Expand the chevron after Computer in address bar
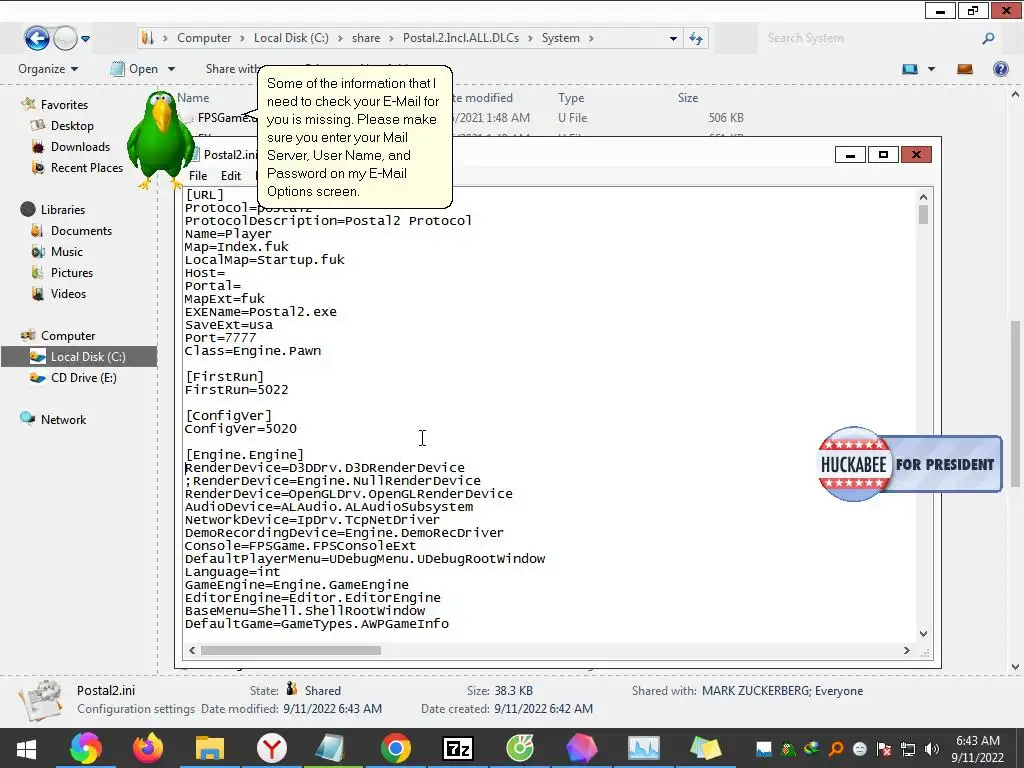The image size is (1024, 768). [x=242, y=39]
